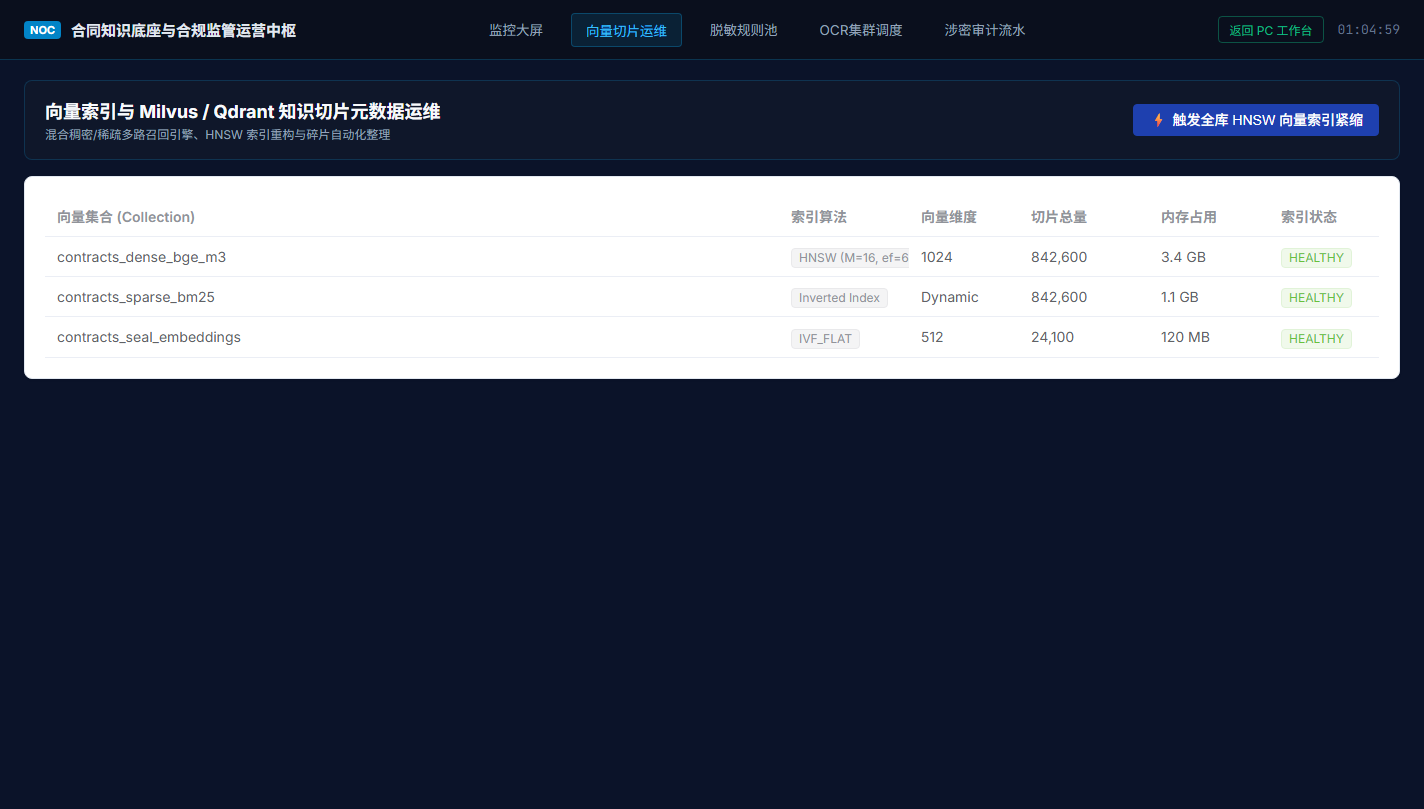Select the contracts_seal_embeddings row
1424x809 pixels.
[712, 338]
